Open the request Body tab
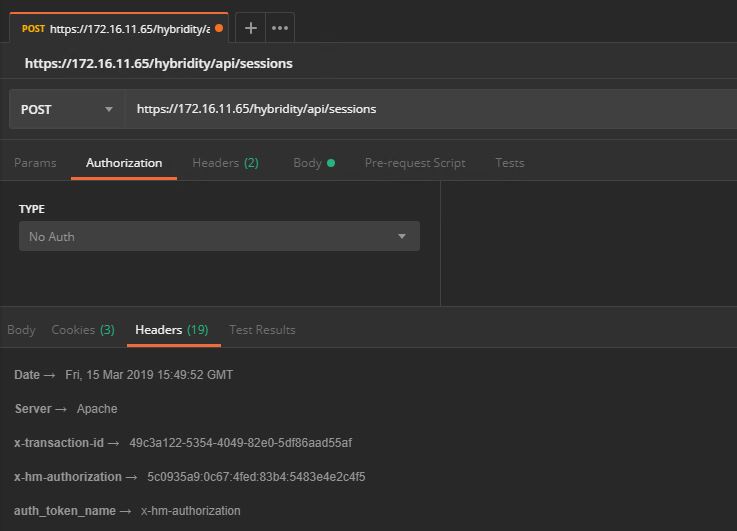This screenshot has height=531, width=737. (312, 163)
